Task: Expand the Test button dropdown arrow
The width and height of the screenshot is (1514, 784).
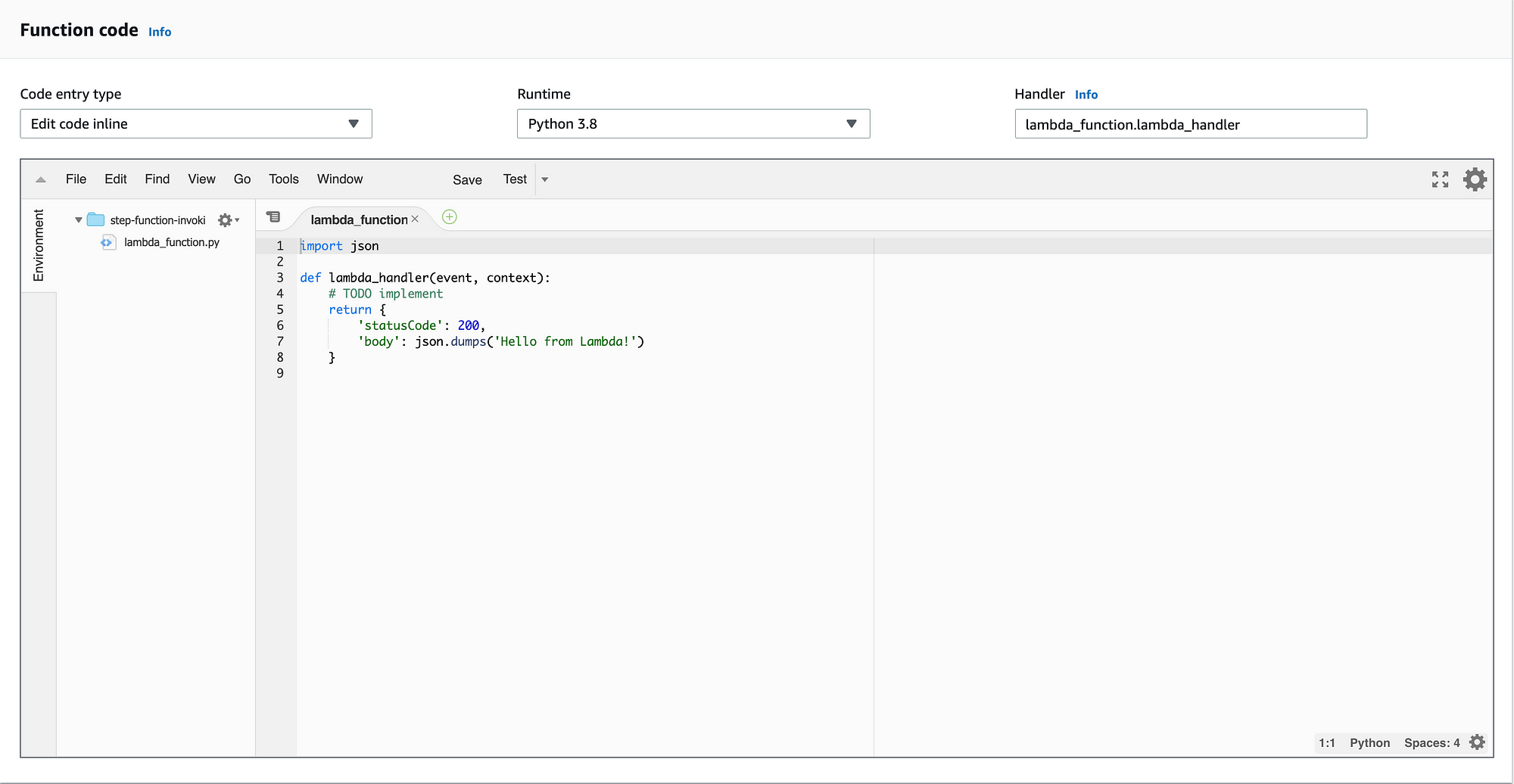Action: click(545, 179)
